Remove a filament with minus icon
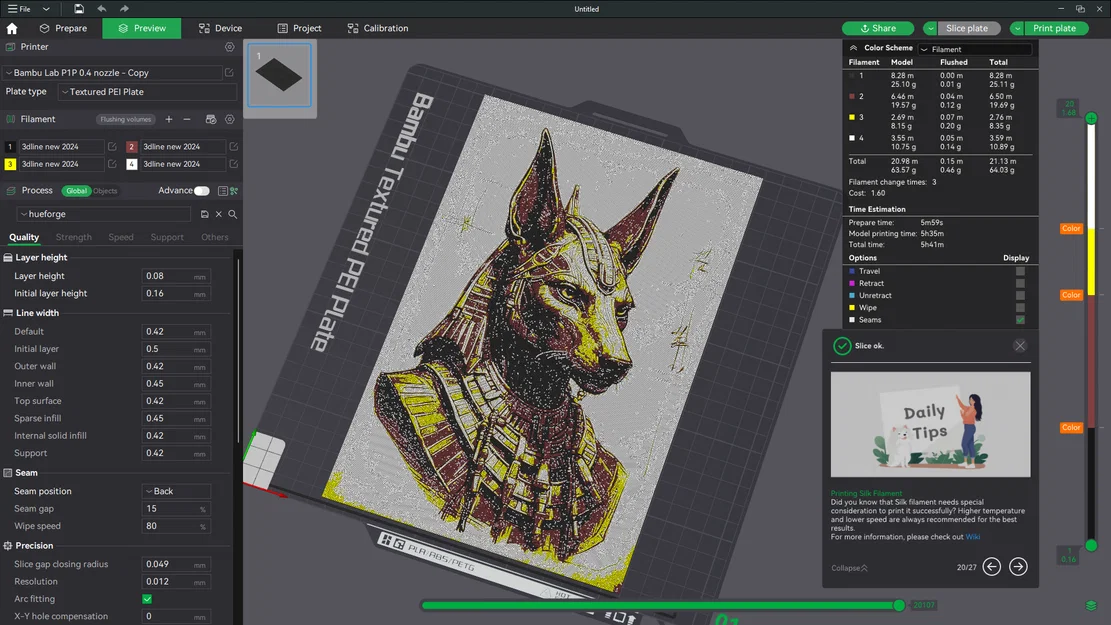This screenshot has width=1111, height=625. coord(187,119)
